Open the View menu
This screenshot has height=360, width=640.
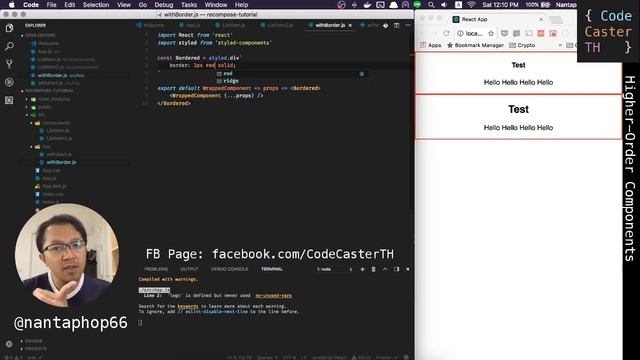tap(124, 5)
